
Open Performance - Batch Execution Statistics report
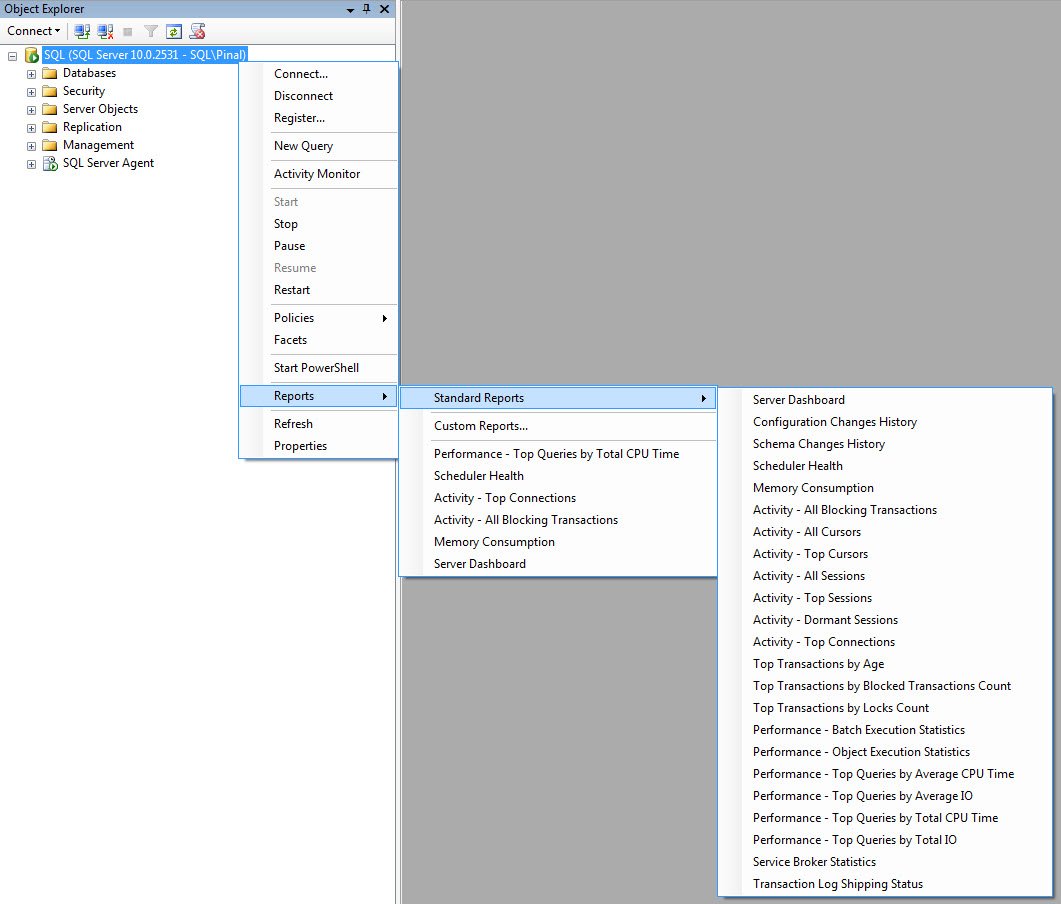pyautogui.click(x=885, y=729)
